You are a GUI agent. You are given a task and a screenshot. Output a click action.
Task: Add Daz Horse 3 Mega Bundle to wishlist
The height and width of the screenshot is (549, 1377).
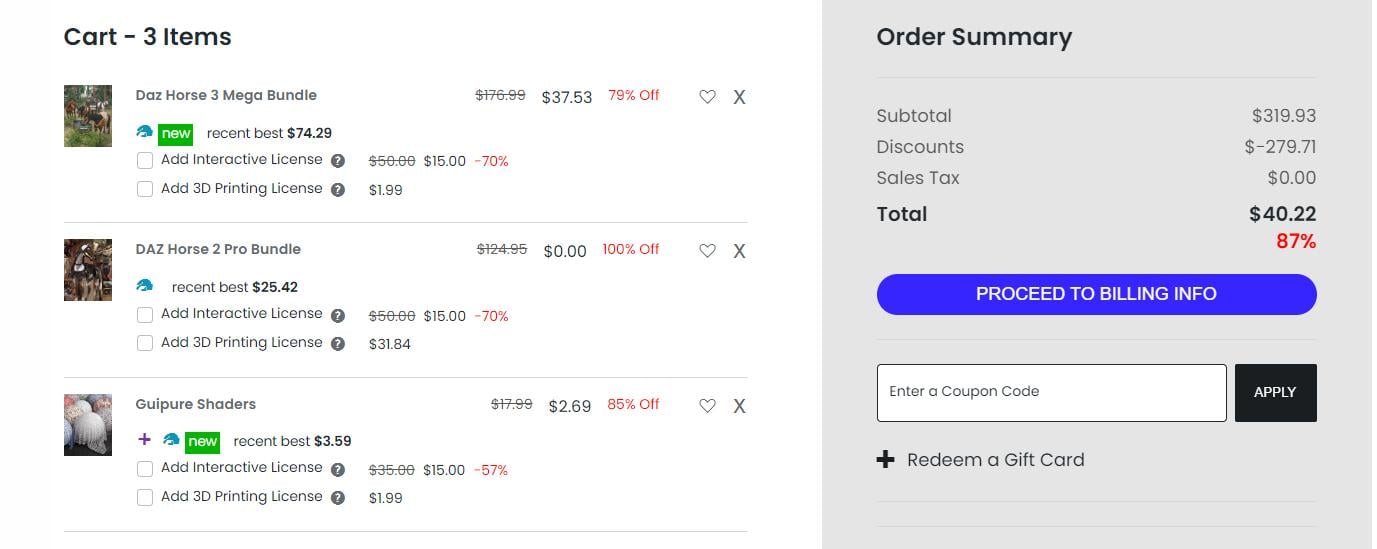click(x=707, y=97)
